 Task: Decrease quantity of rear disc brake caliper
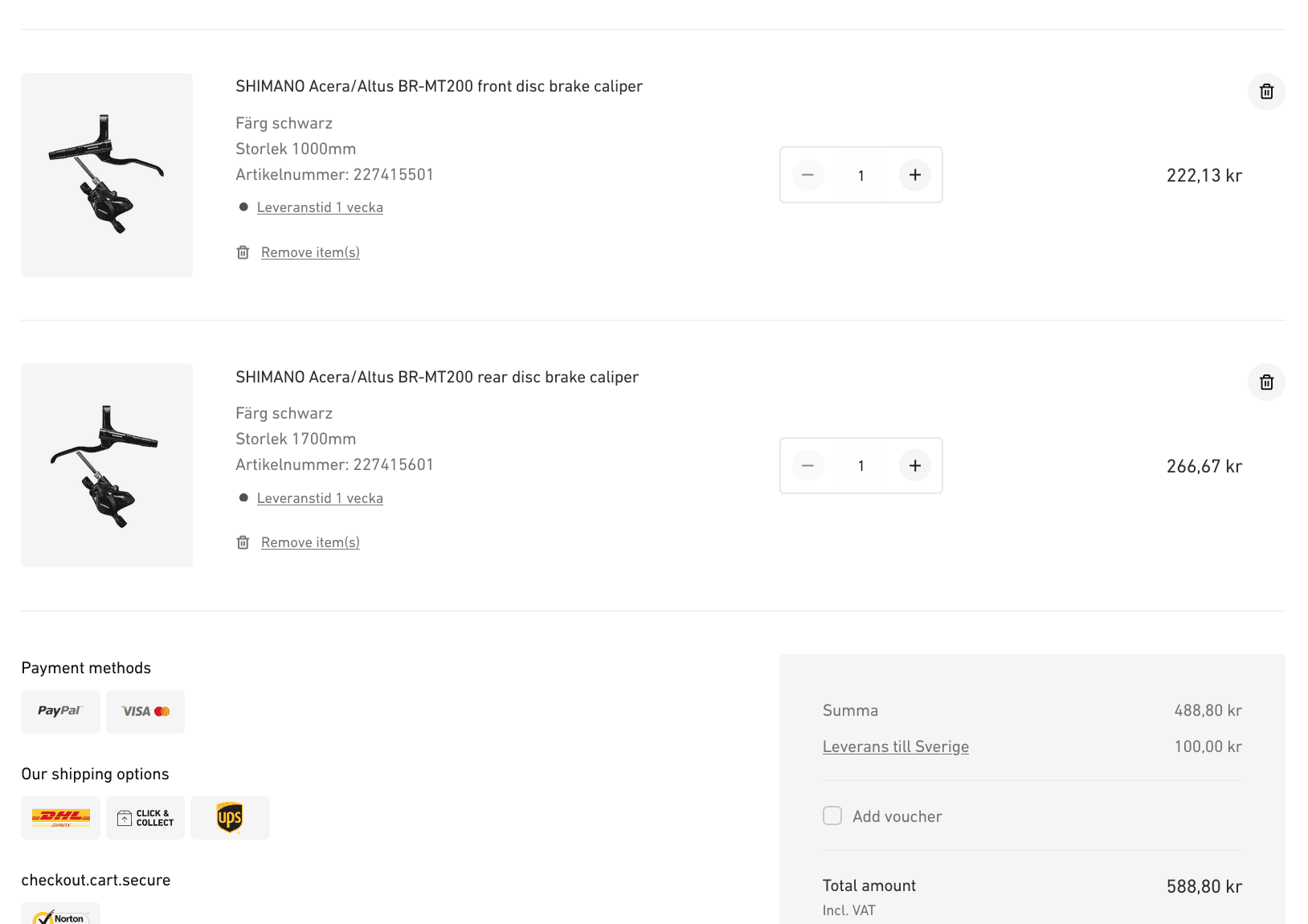tap(807, 466)
